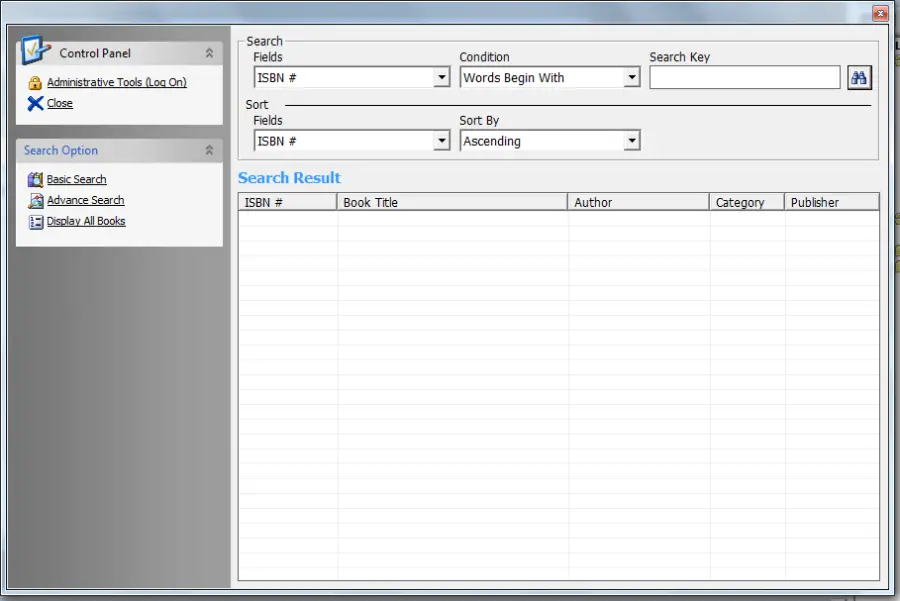Click the Control Panel title text
Image resolution: width=900 pixels, height=601 pixels.
pyautogui.click(x=95, y=53)
